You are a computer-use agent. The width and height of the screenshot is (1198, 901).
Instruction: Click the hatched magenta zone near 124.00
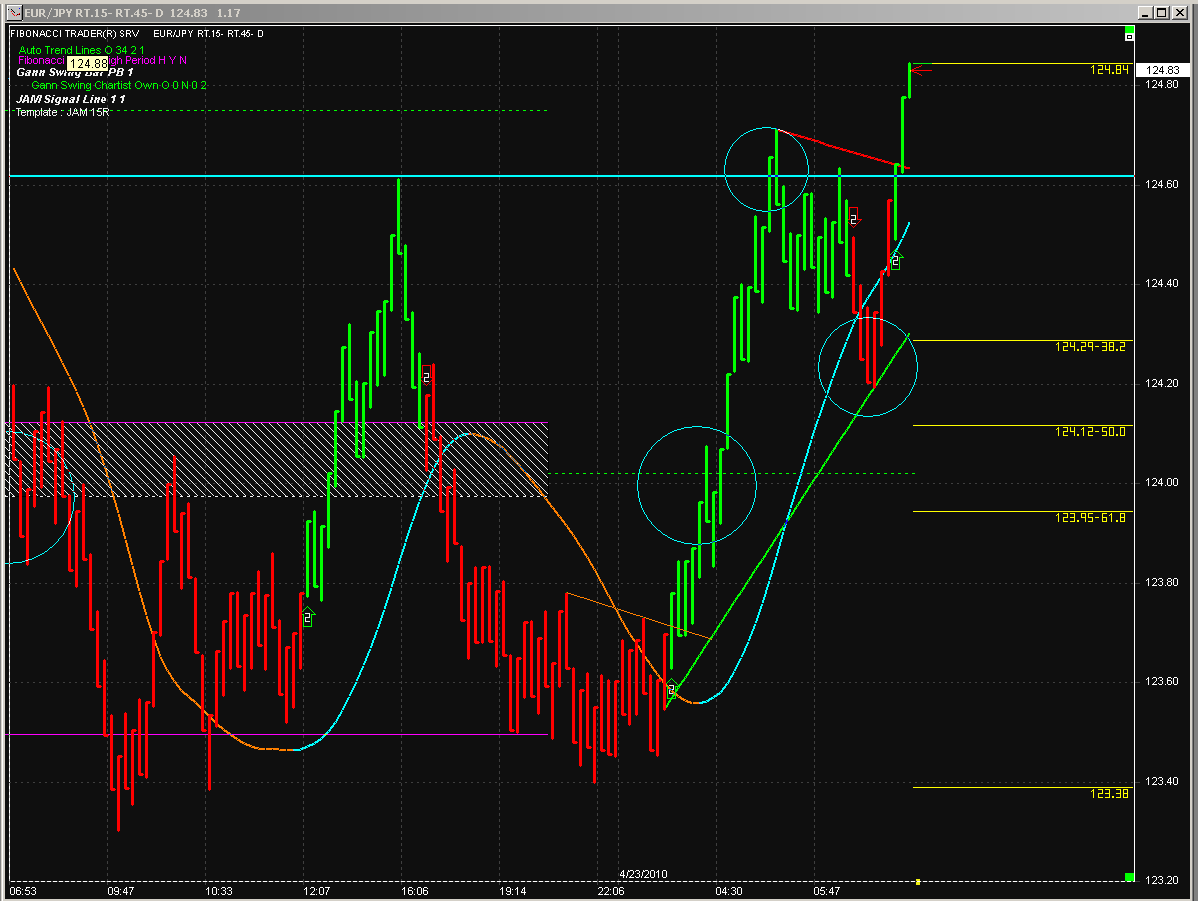click(x=277, y=459)
